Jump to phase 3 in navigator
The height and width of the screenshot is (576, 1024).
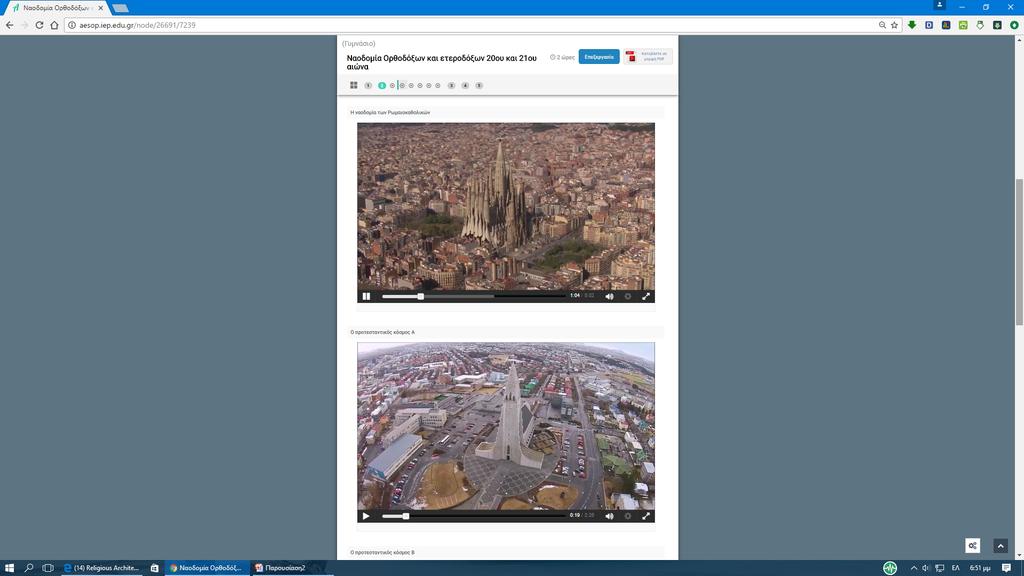pos(451,86)
